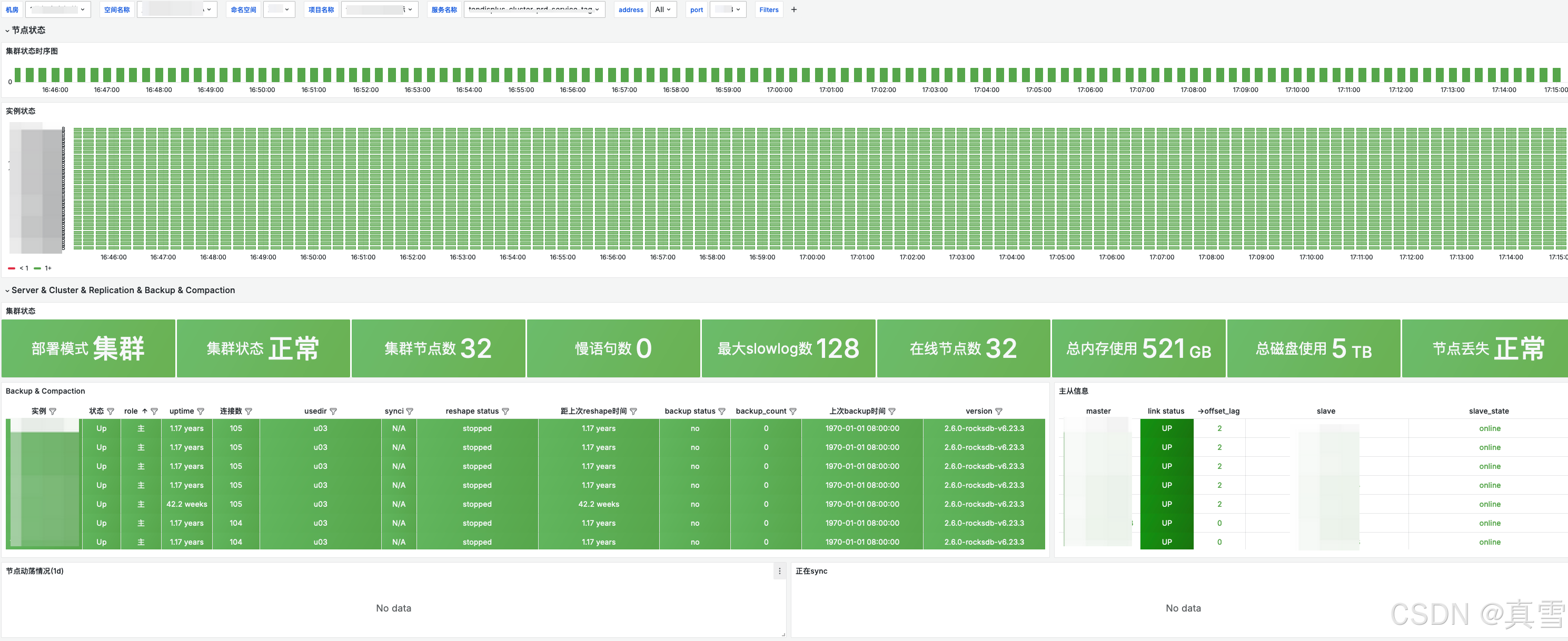
Task: Click filter icon on reshape status column
Action: [505, 412]
